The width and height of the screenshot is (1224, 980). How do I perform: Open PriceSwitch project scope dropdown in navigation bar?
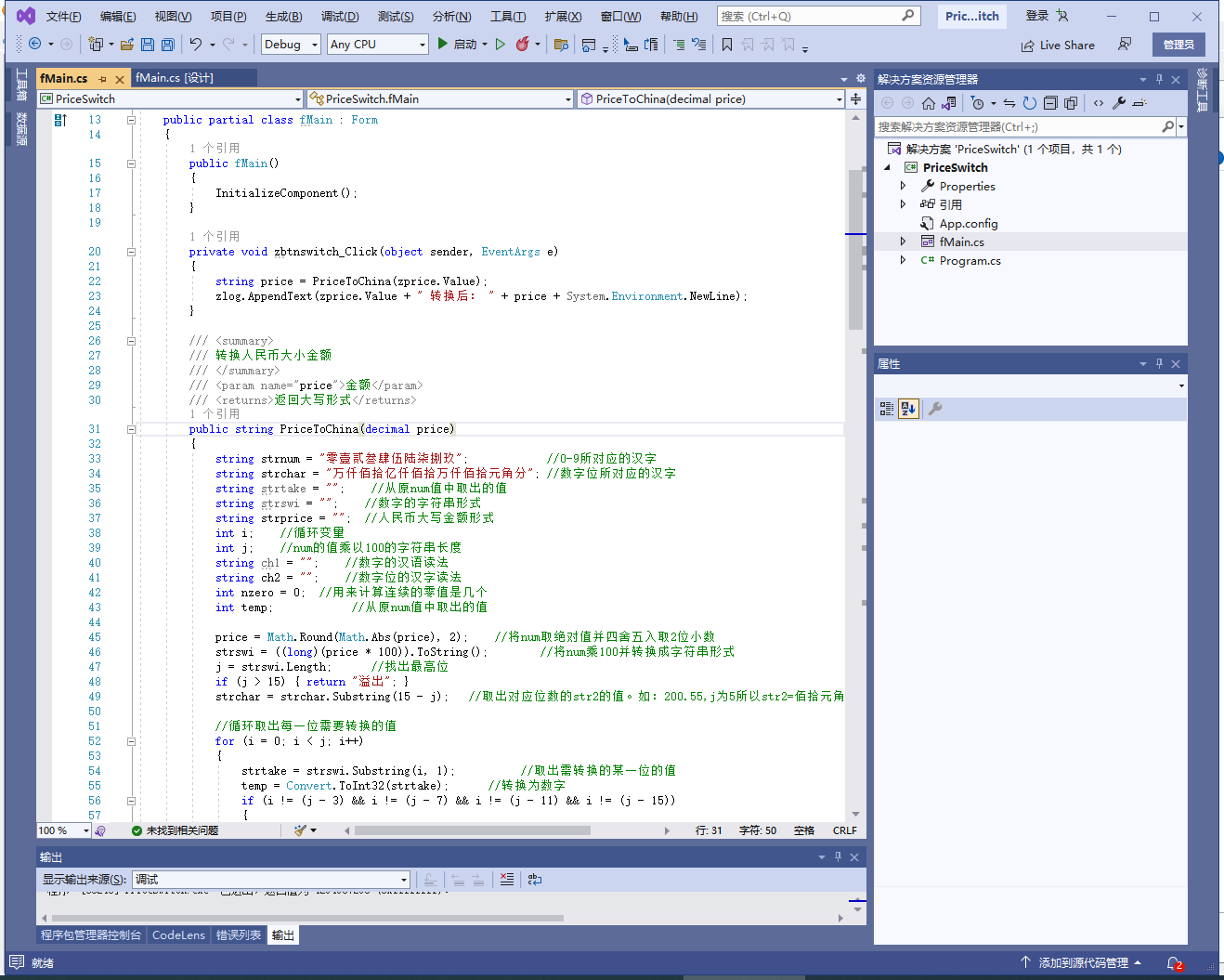click(171, 98)
